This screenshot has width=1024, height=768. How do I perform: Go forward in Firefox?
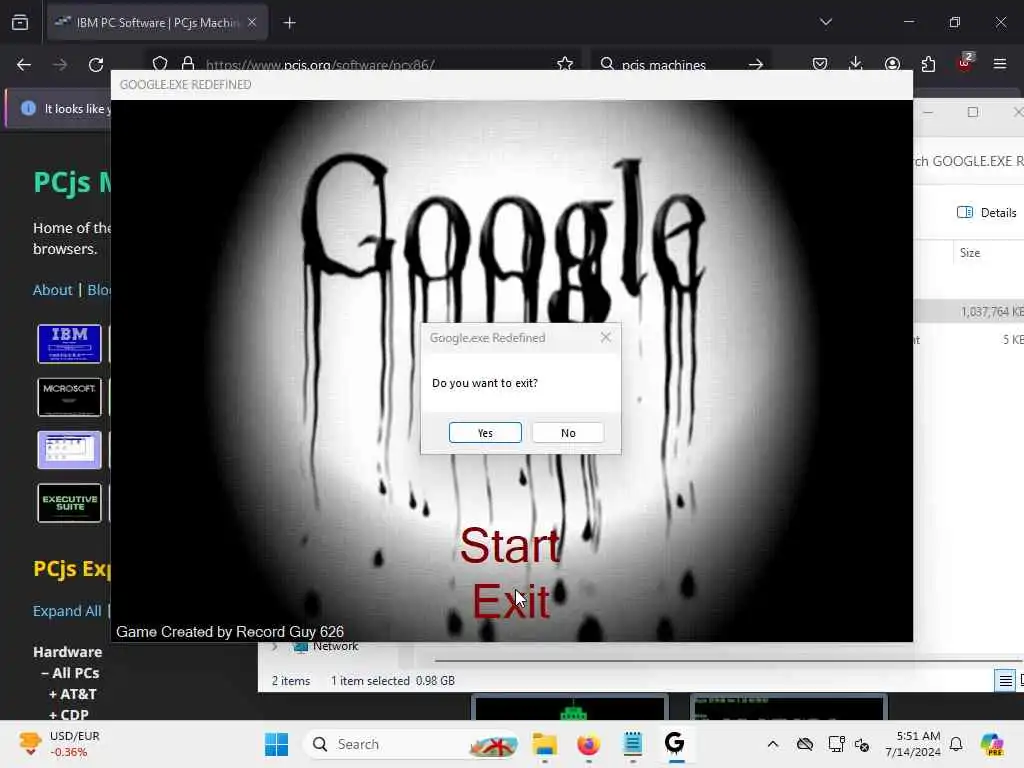point(59,64)
